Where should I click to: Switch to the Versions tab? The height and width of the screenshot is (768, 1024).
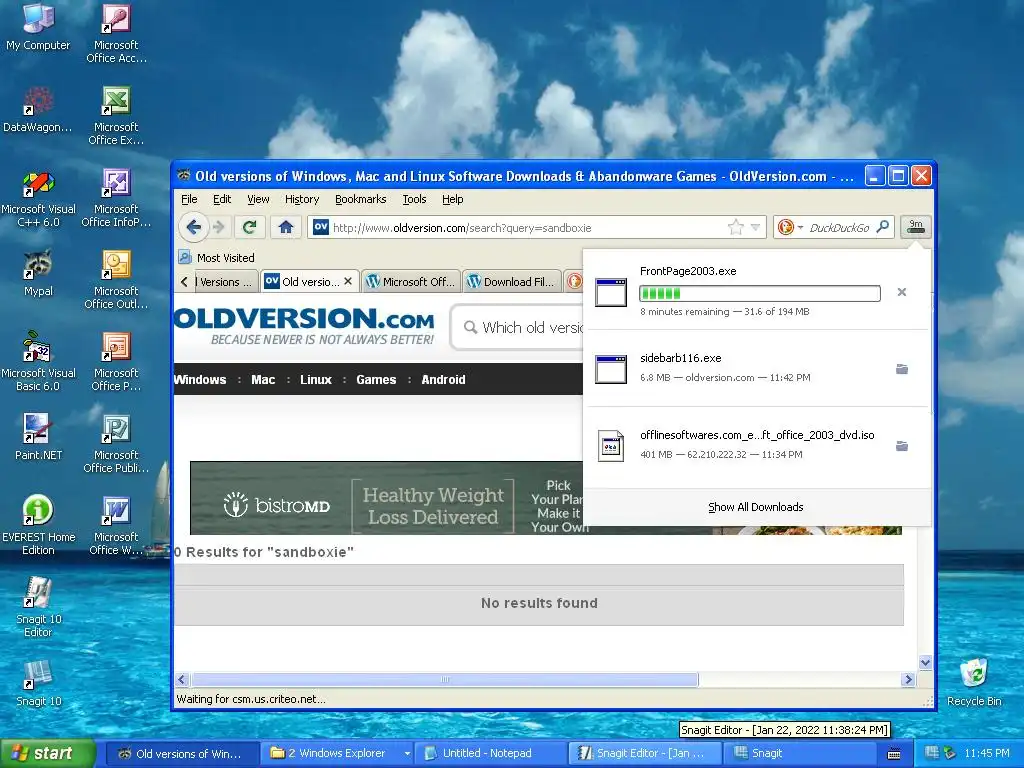(225, 281)
